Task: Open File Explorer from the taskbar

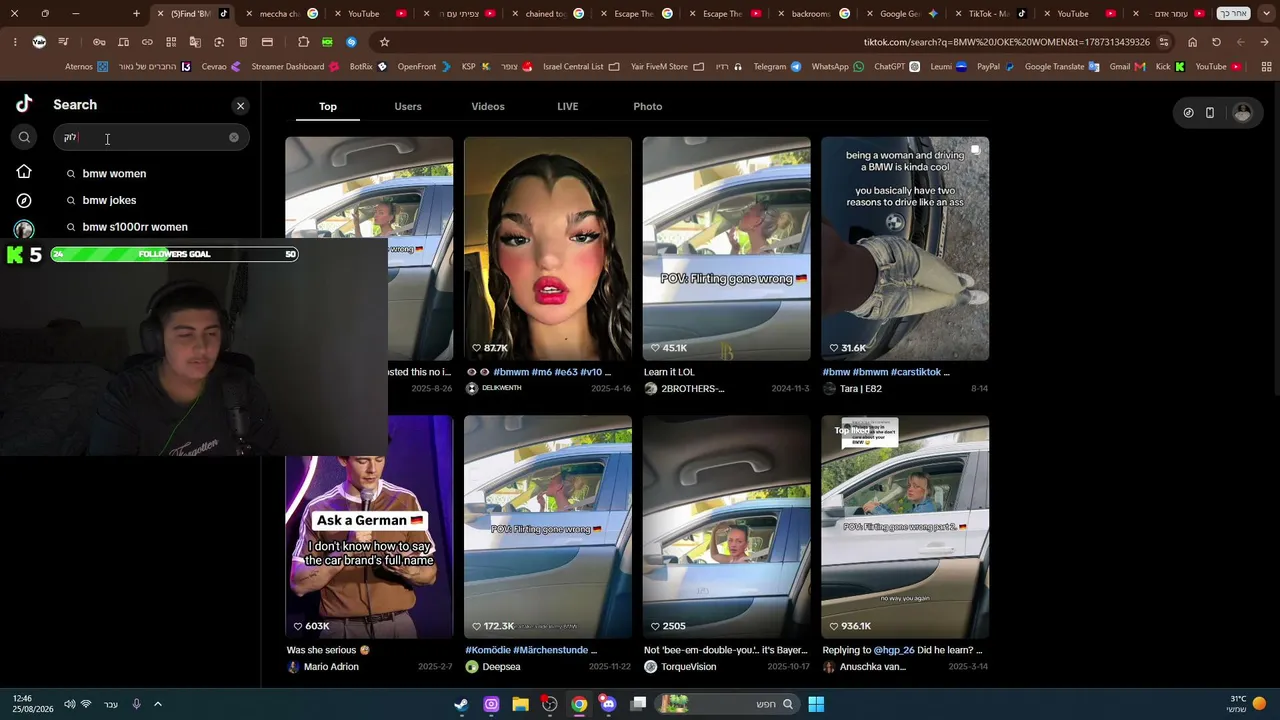Action: (x=520, y=704)
